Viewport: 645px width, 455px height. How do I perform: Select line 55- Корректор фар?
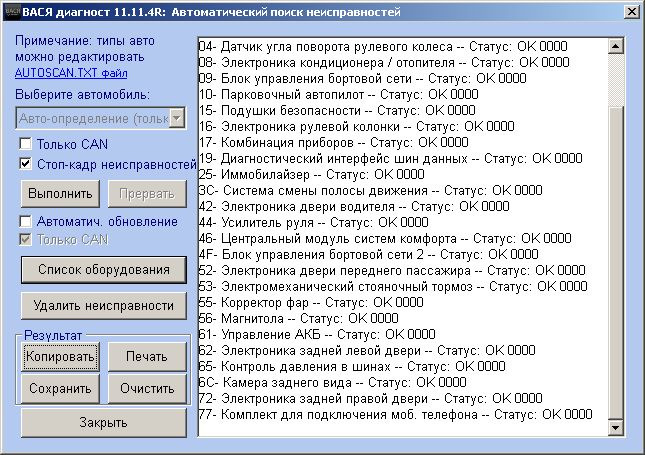point(311,303)
